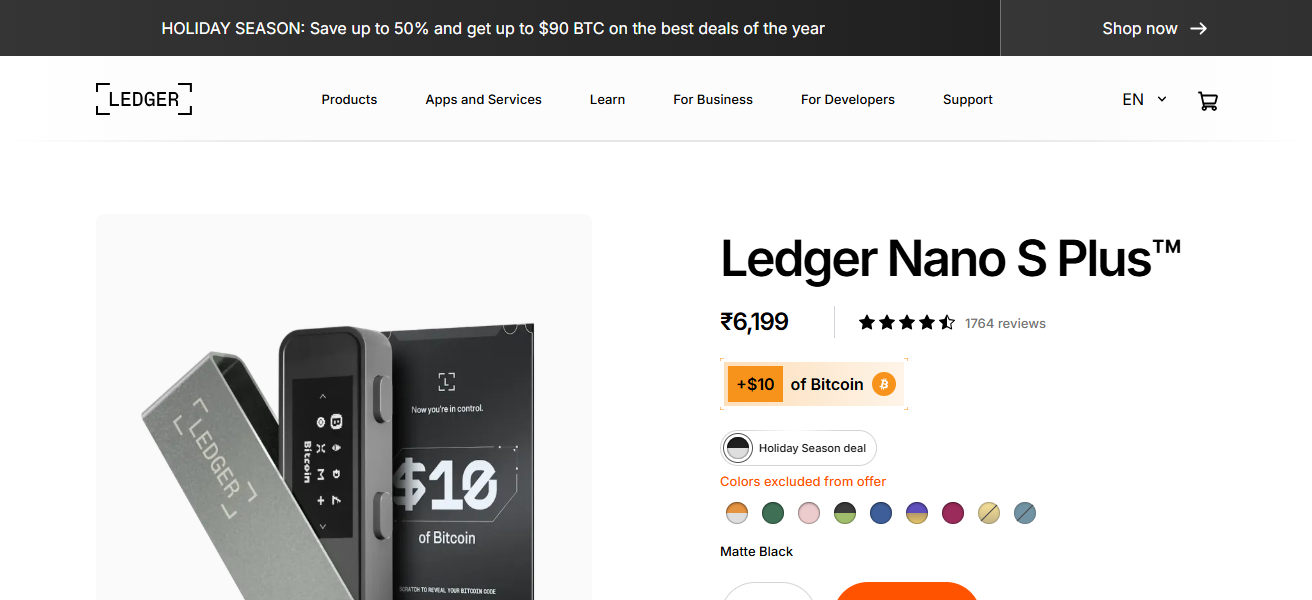Click the Ledger logo
1312x600 pixels.
point(143,98)
